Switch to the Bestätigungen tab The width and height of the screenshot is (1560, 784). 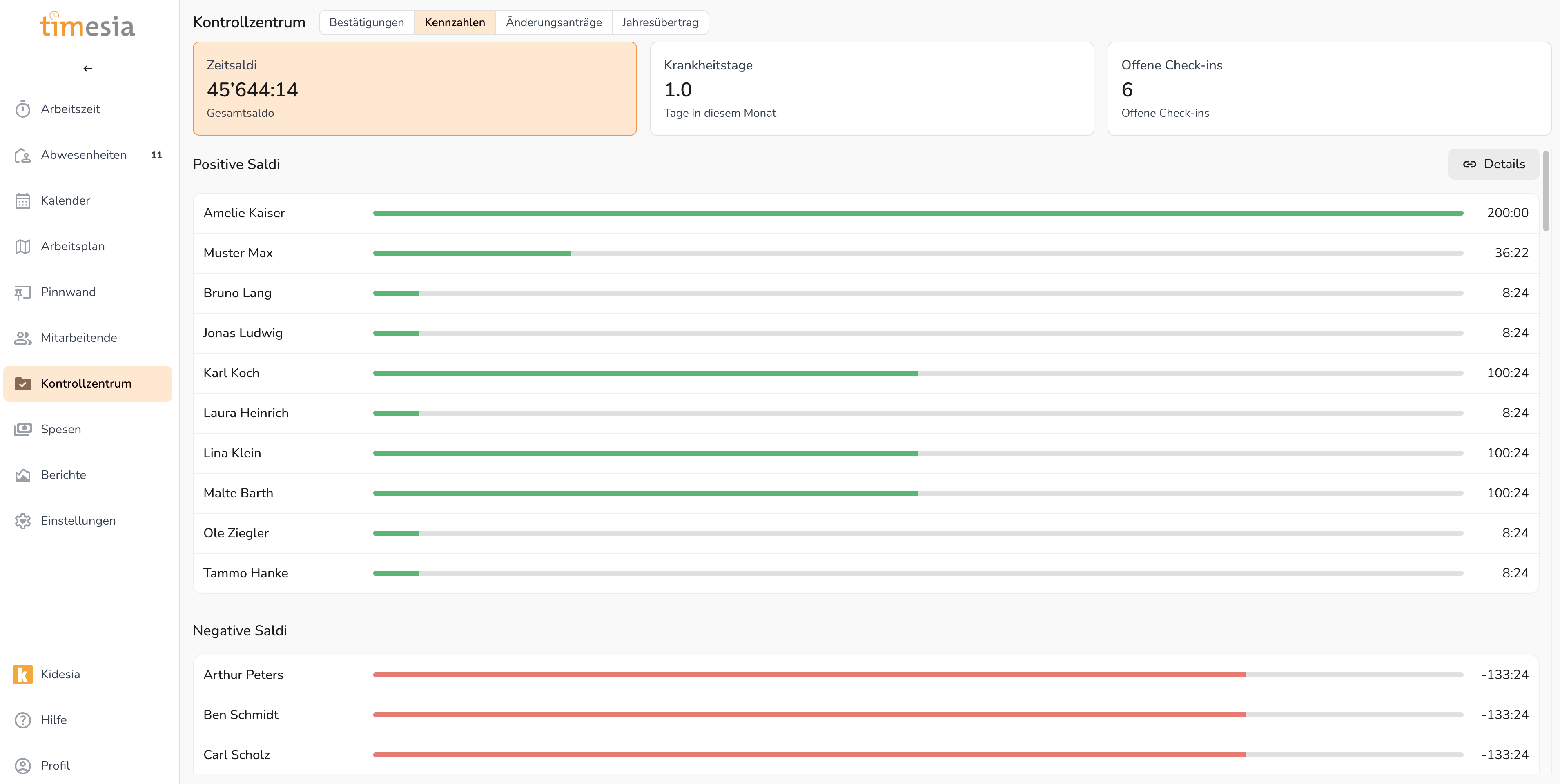point(366,22)
